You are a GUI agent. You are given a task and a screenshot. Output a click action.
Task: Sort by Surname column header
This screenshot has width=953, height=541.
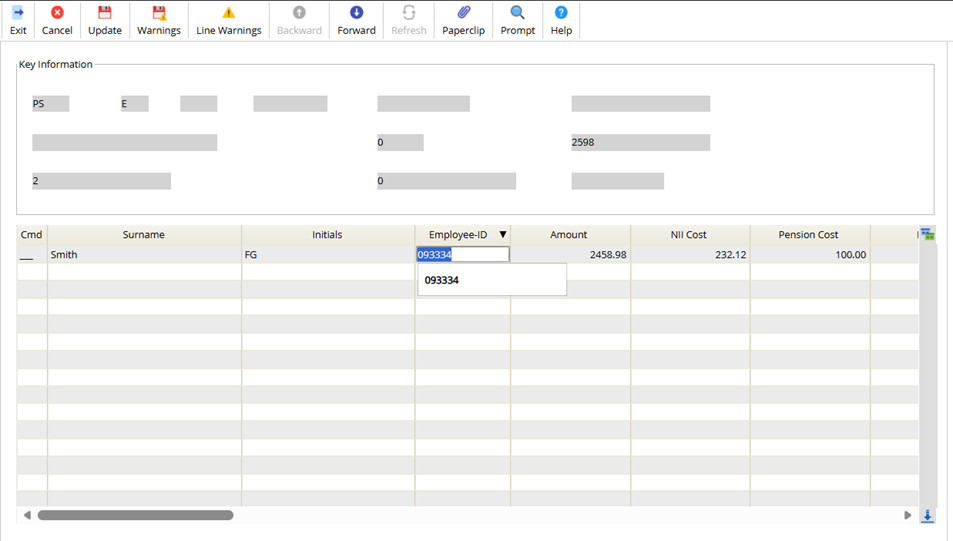[144, 235]
